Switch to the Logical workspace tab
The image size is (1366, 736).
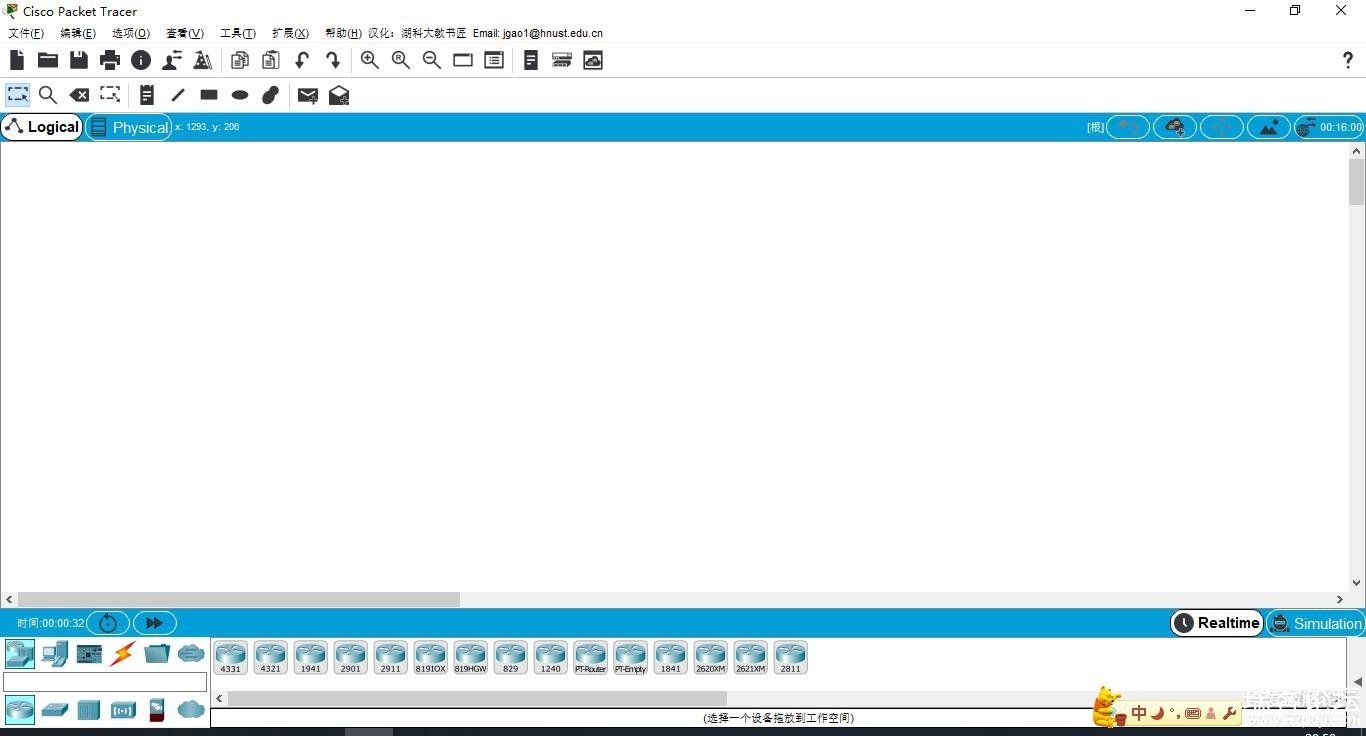(42, 127)
